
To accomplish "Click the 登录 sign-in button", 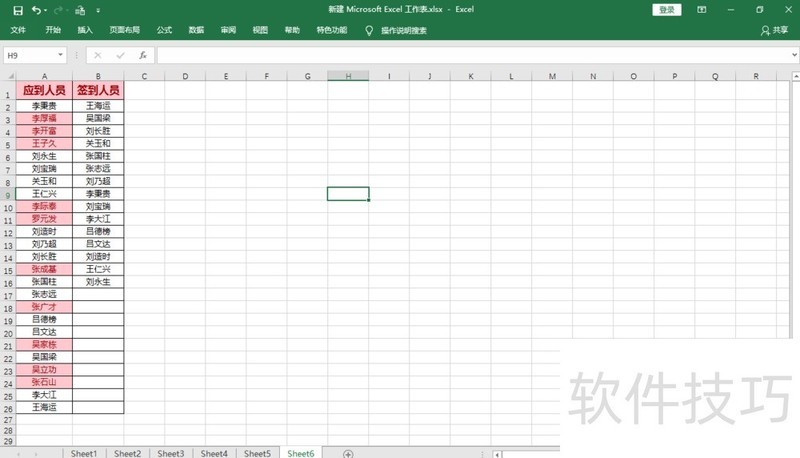I will [666, 10].
